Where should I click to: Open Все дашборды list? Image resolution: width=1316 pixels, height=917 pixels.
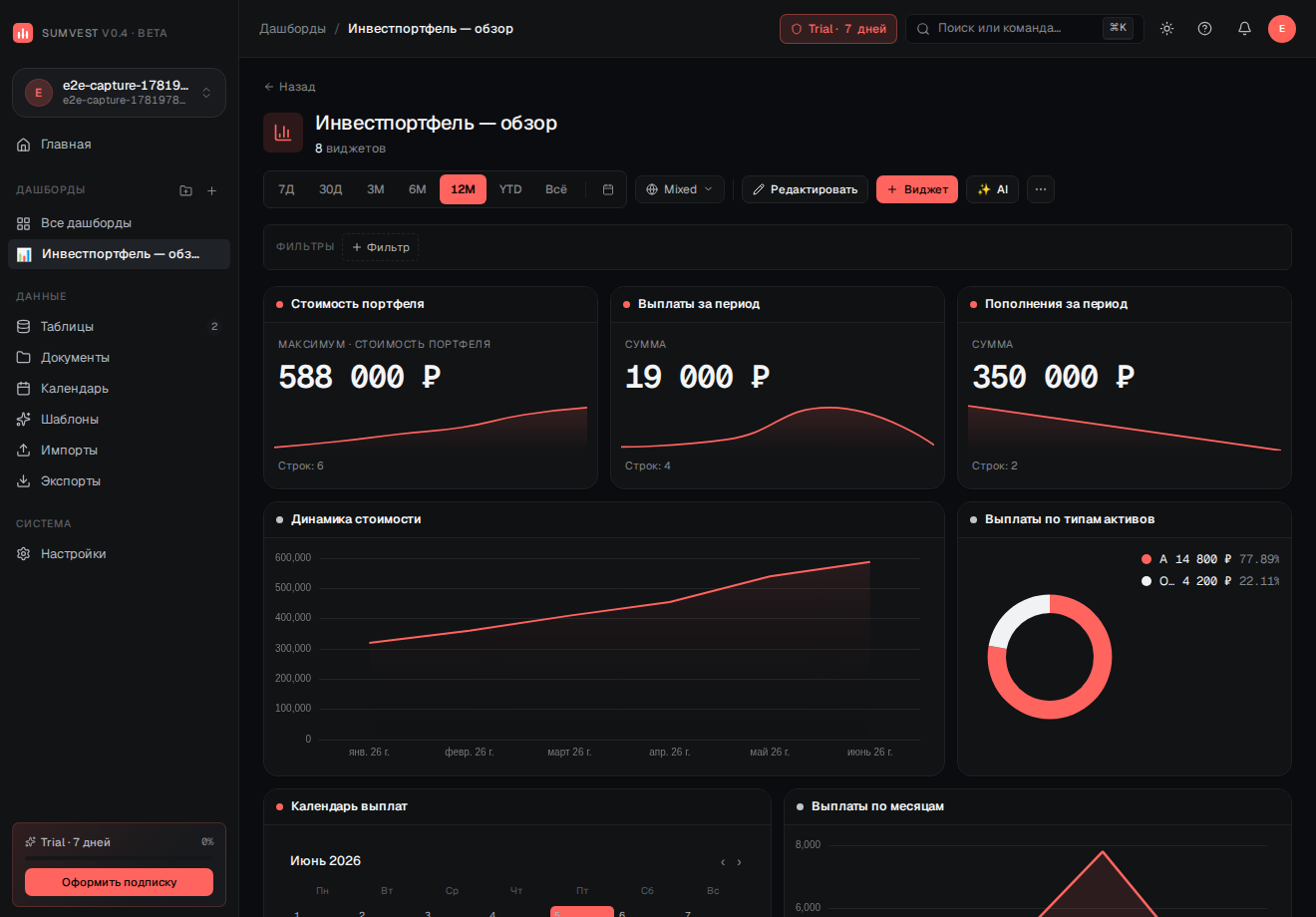119,223
